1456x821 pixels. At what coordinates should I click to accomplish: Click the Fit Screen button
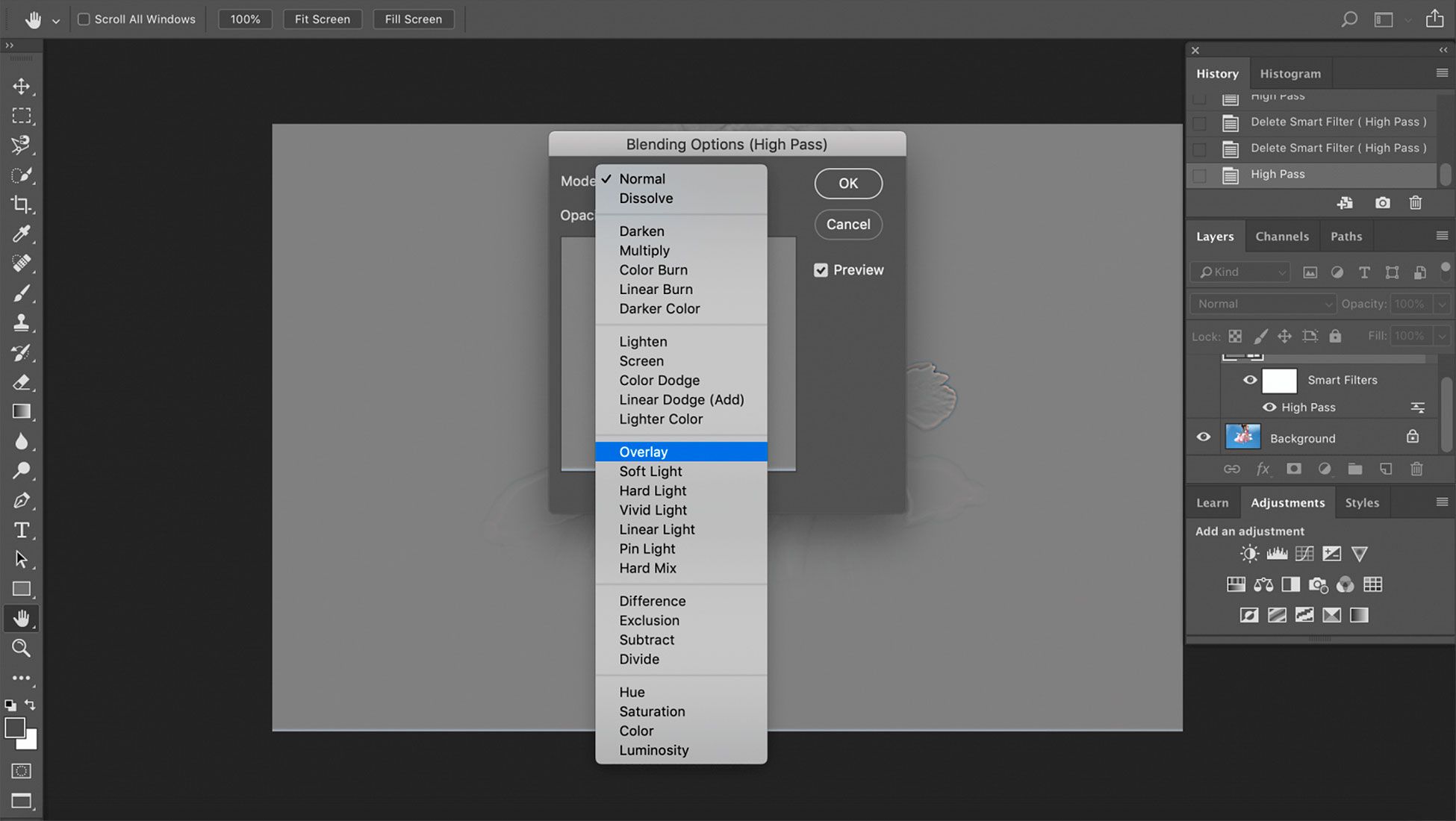pyautogui.click(x=322, y=19)
